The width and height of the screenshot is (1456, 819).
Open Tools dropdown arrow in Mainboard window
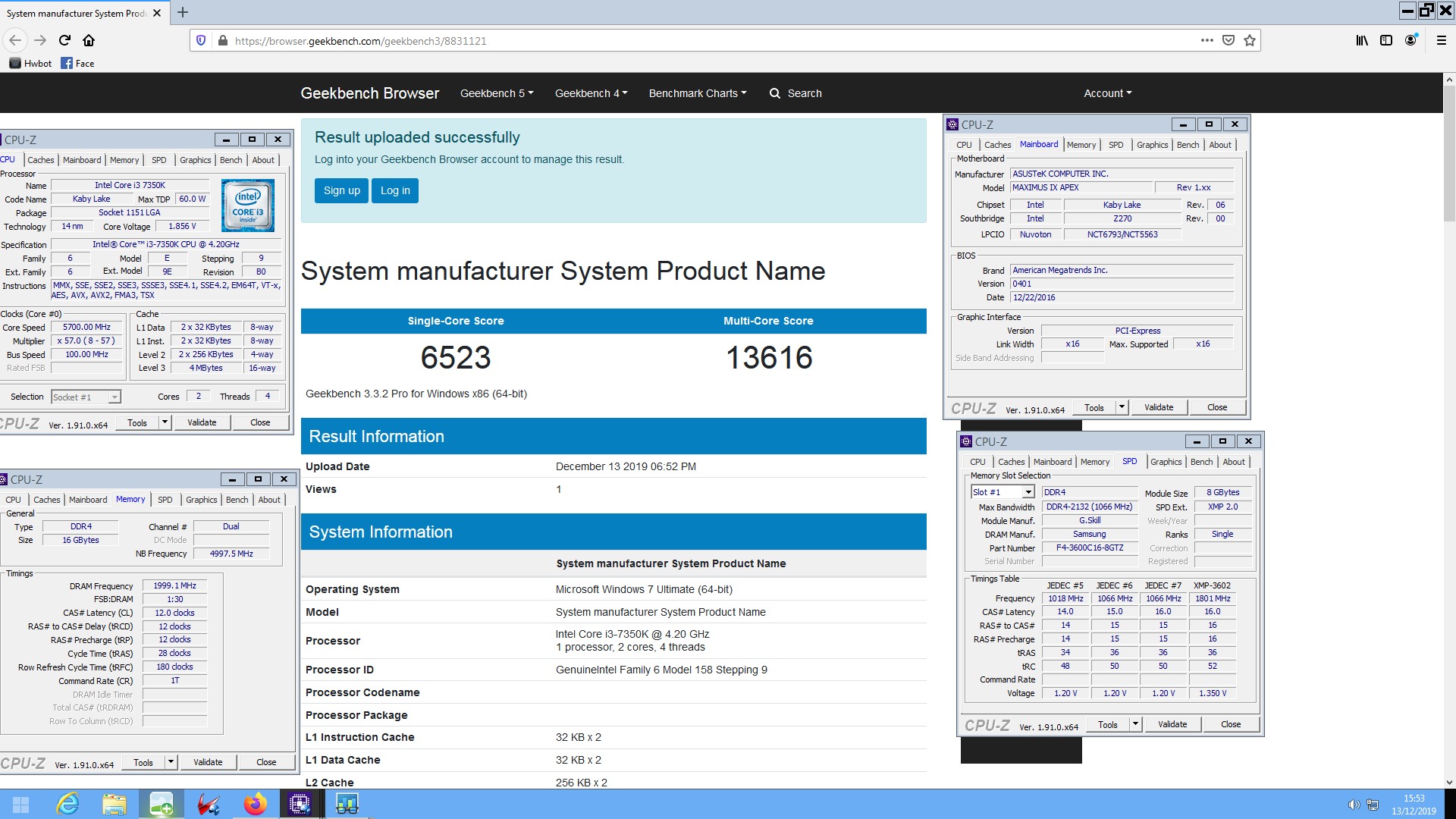coord(1122,407)
